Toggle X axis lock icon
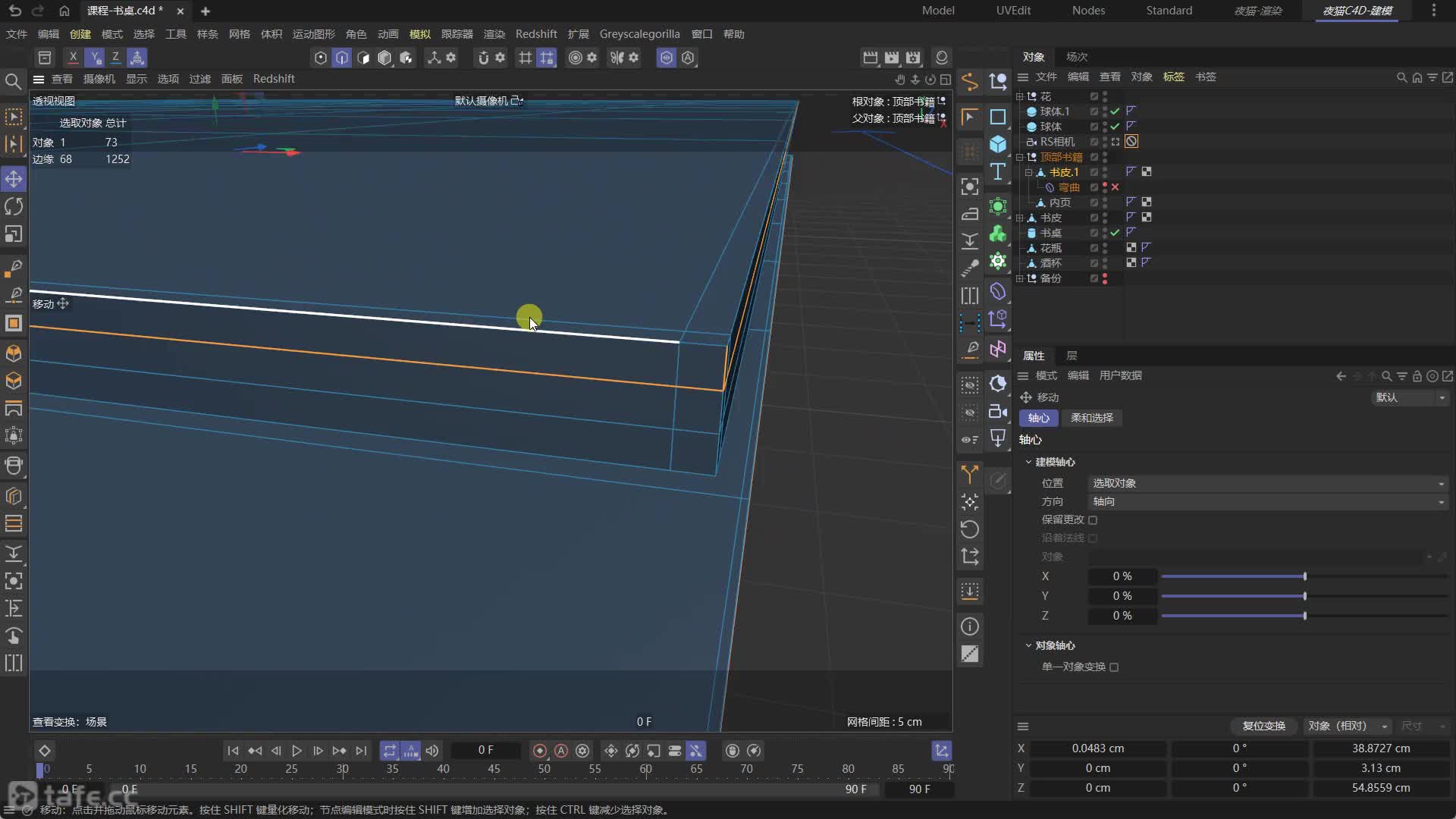Screen dimensions: 1456x819 coord(73,58)
